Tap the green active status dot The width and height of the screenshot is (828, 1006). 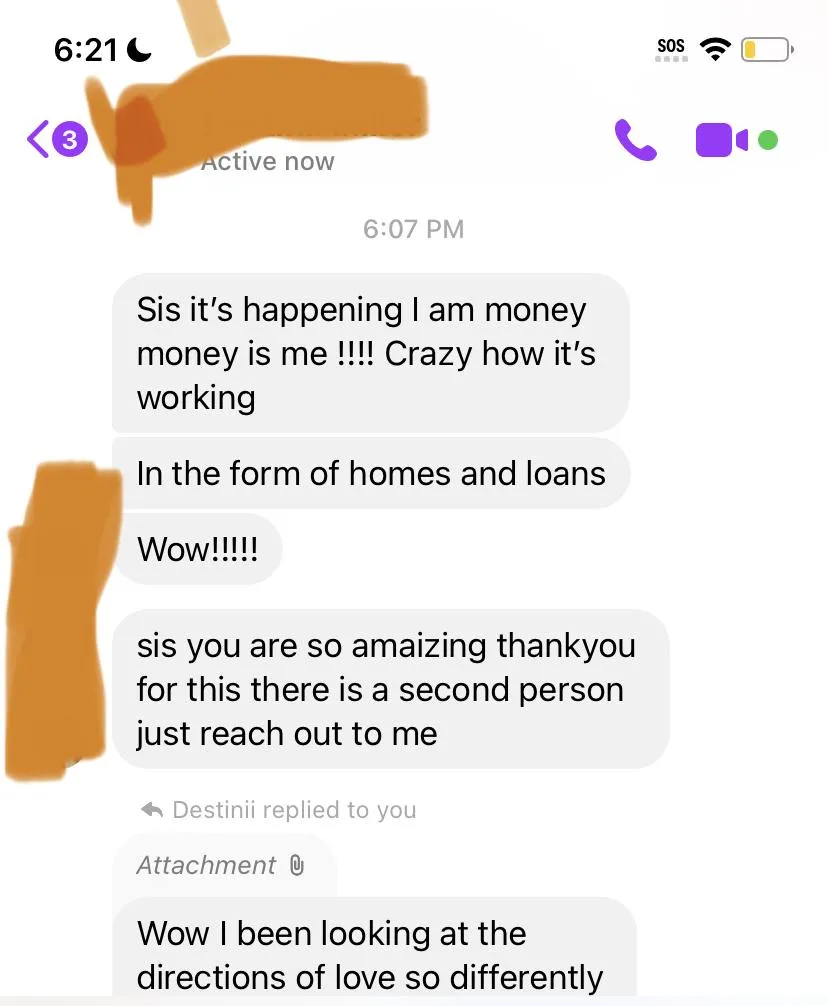click(768, 139)
